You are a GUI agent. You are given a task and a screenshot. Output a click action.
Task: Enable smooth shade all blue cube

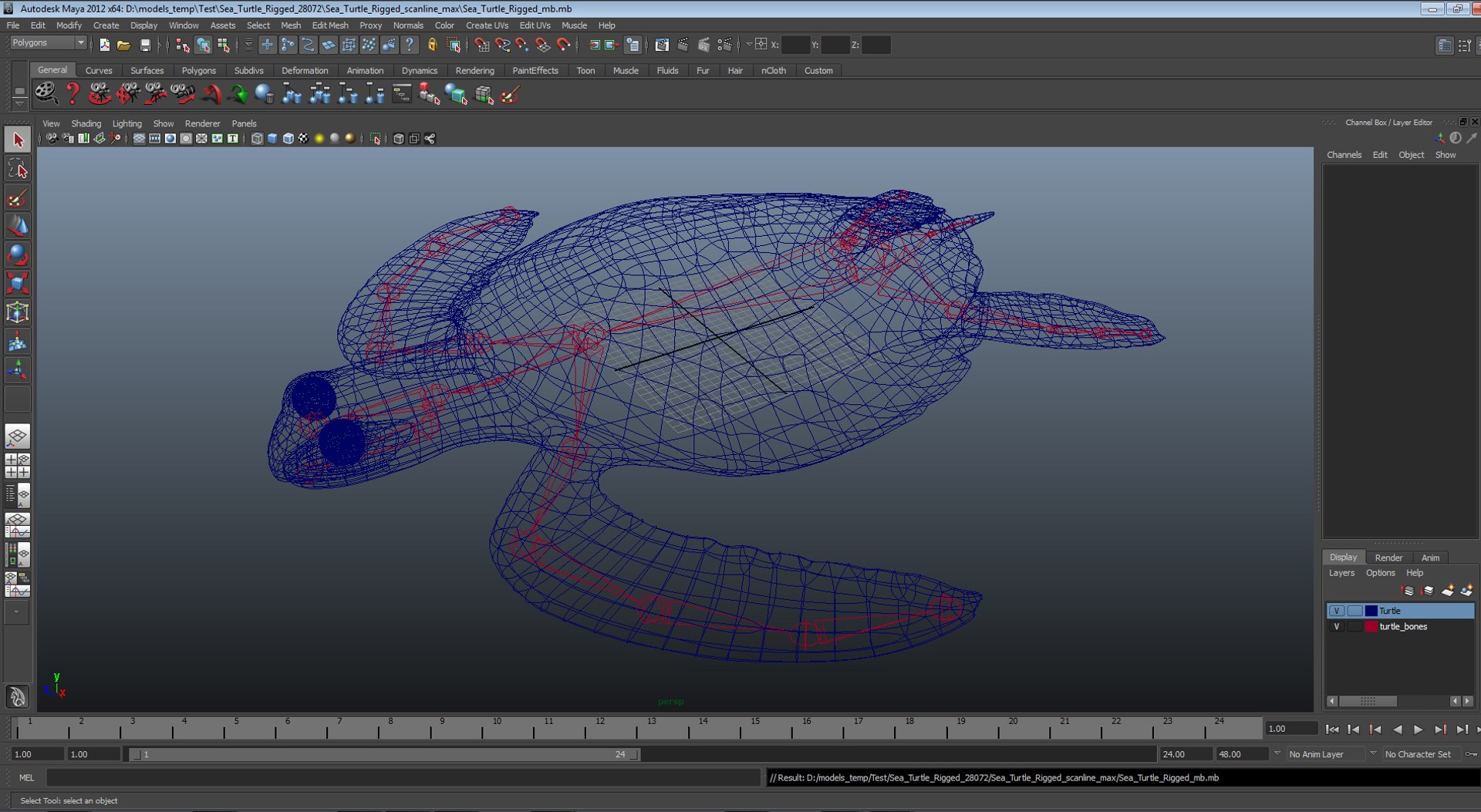pyautogui.click(x=272, y=139)
